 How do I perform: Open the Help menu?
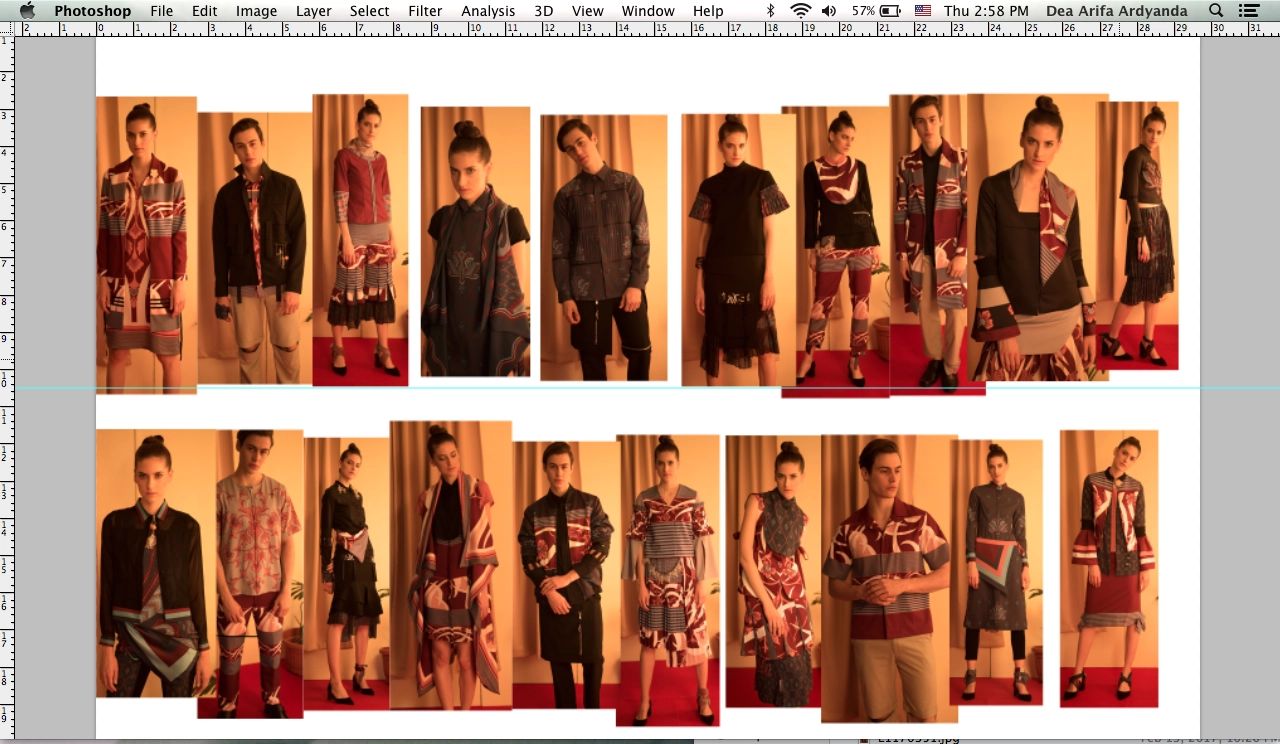(x=708, y=11)
